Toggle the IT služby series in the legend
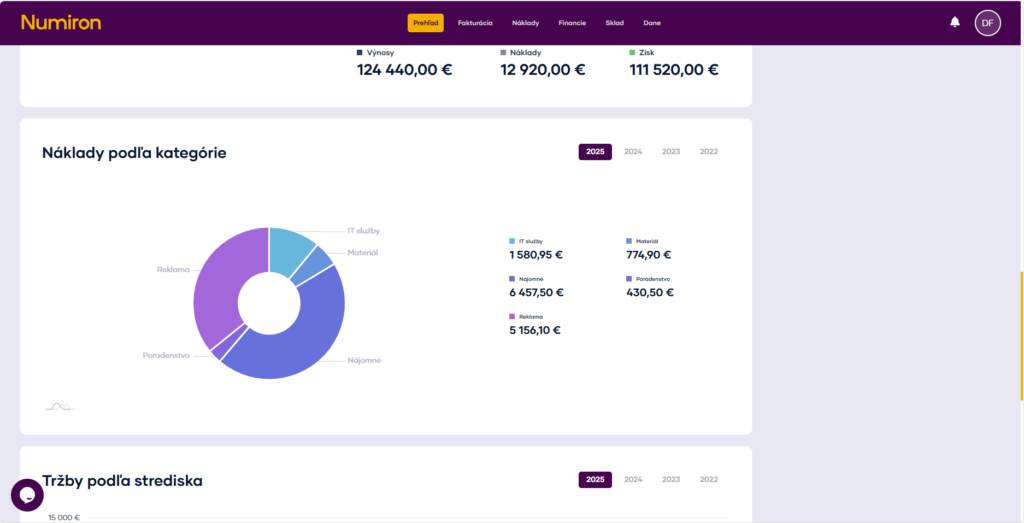Image resolution: width=1024 pixels, height=523 pixels. click(x=530, y=241)
